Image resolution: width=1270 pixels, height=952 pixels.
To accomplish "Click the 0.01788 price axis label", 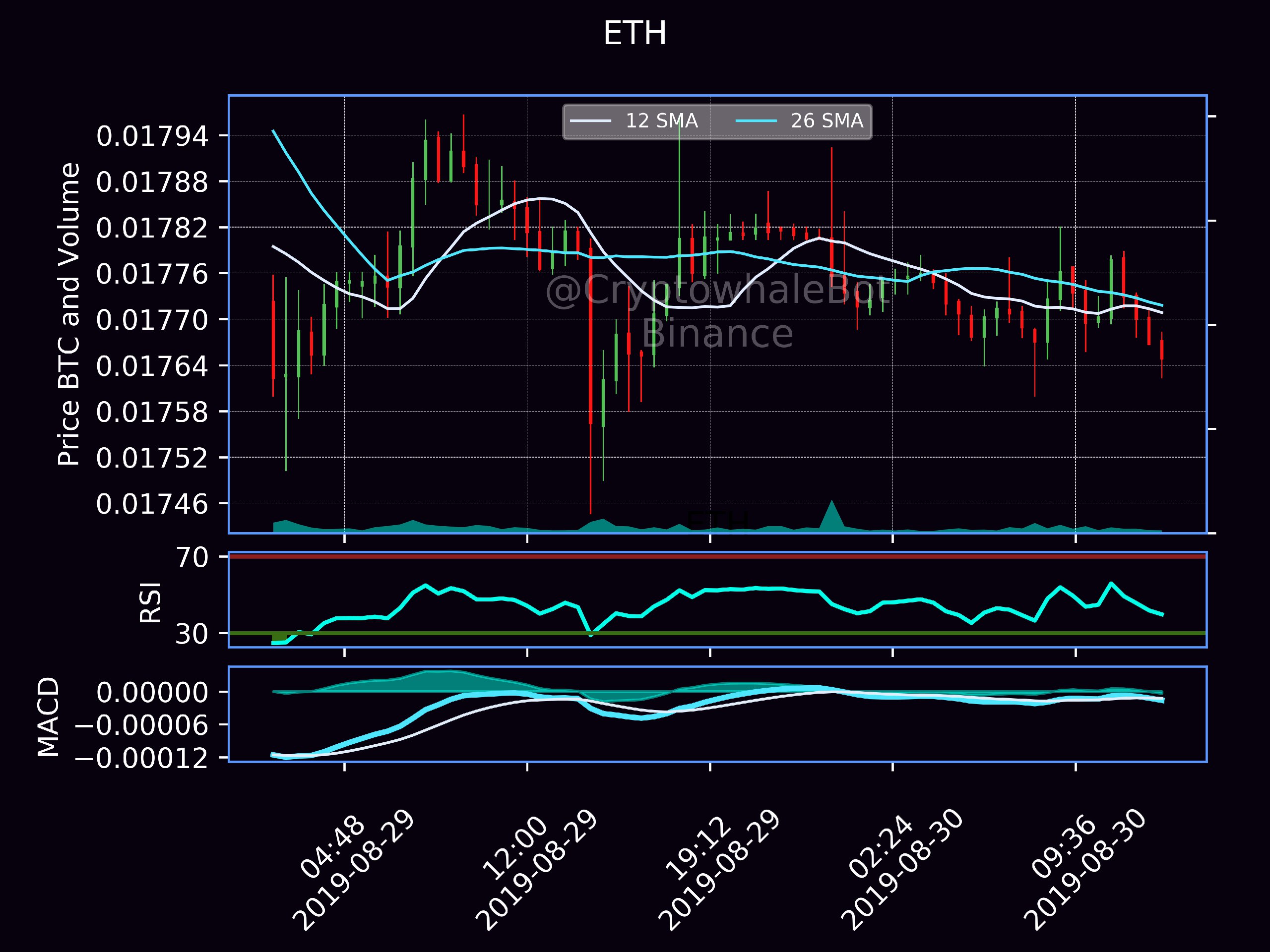I will (x=152, y=182).
